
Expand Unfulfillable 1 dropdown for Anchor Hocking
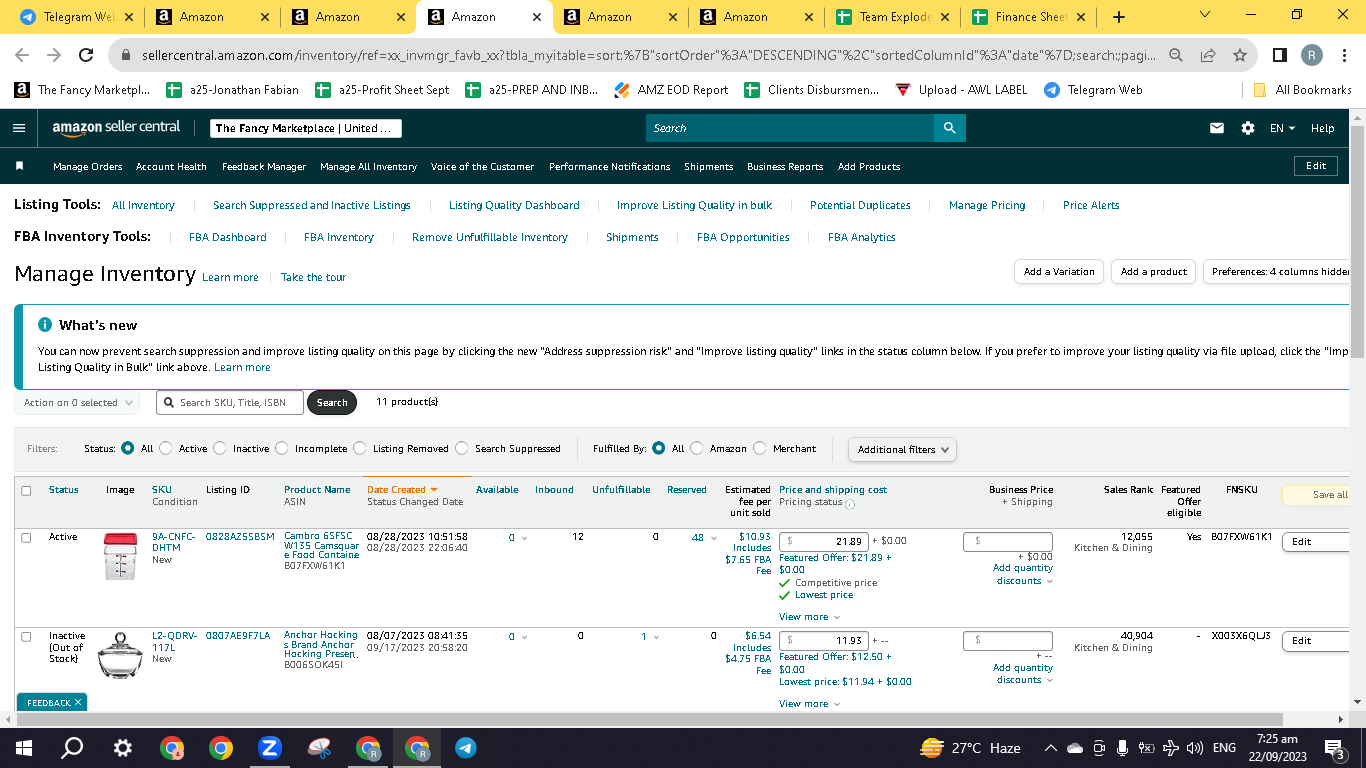coord(657,637)
